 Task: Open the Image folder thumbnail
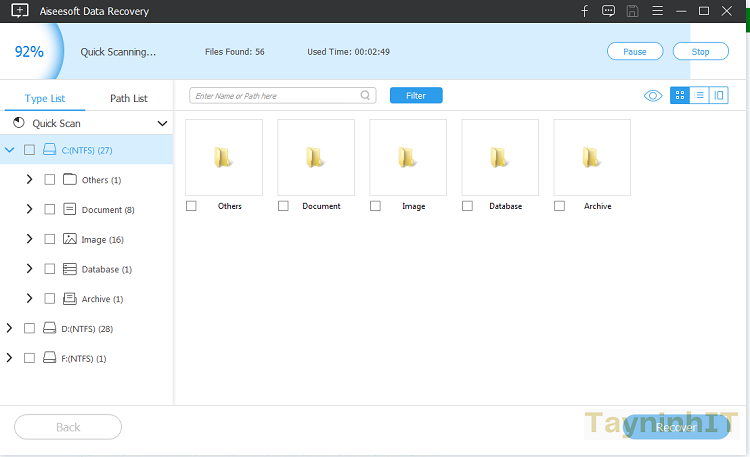pyautogui.click(x=408, y=158)
